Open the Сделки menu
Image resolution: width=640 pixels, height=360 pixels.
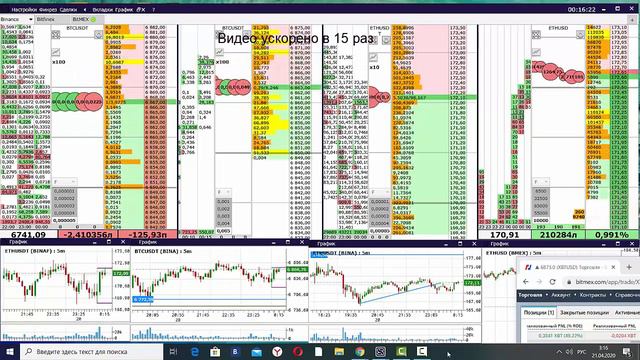click(68, 9)
